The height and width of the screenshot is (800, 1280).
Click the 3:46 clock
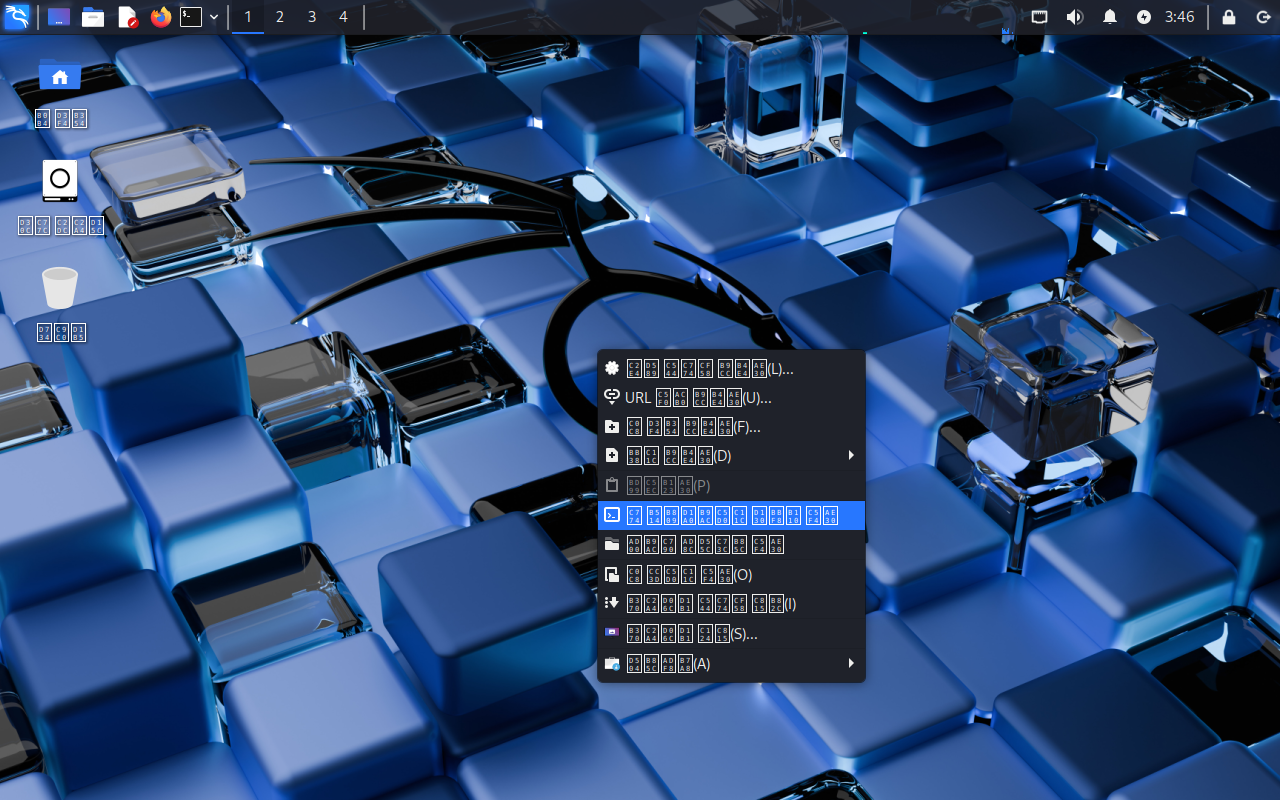tap(1180, 17)
